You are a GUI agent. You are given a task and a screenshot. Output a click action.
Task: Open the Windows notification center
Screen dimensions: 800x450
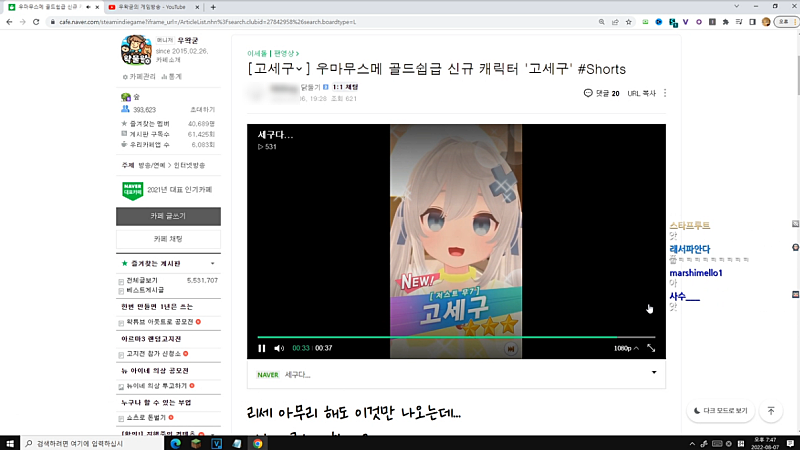[790, 443]
